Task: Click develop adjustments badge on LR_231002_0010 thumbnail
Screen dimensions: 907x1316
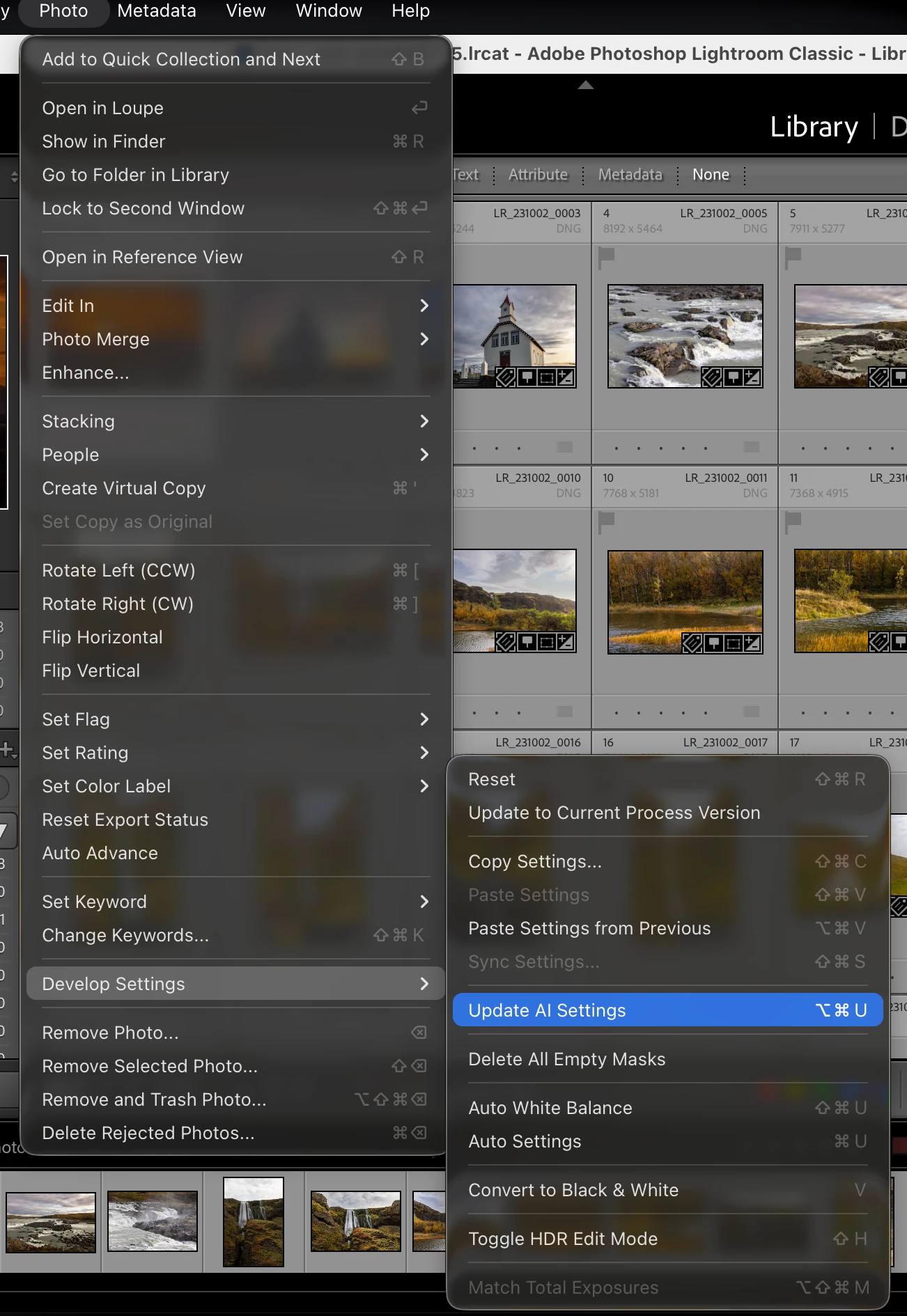Action: [566, 642]
